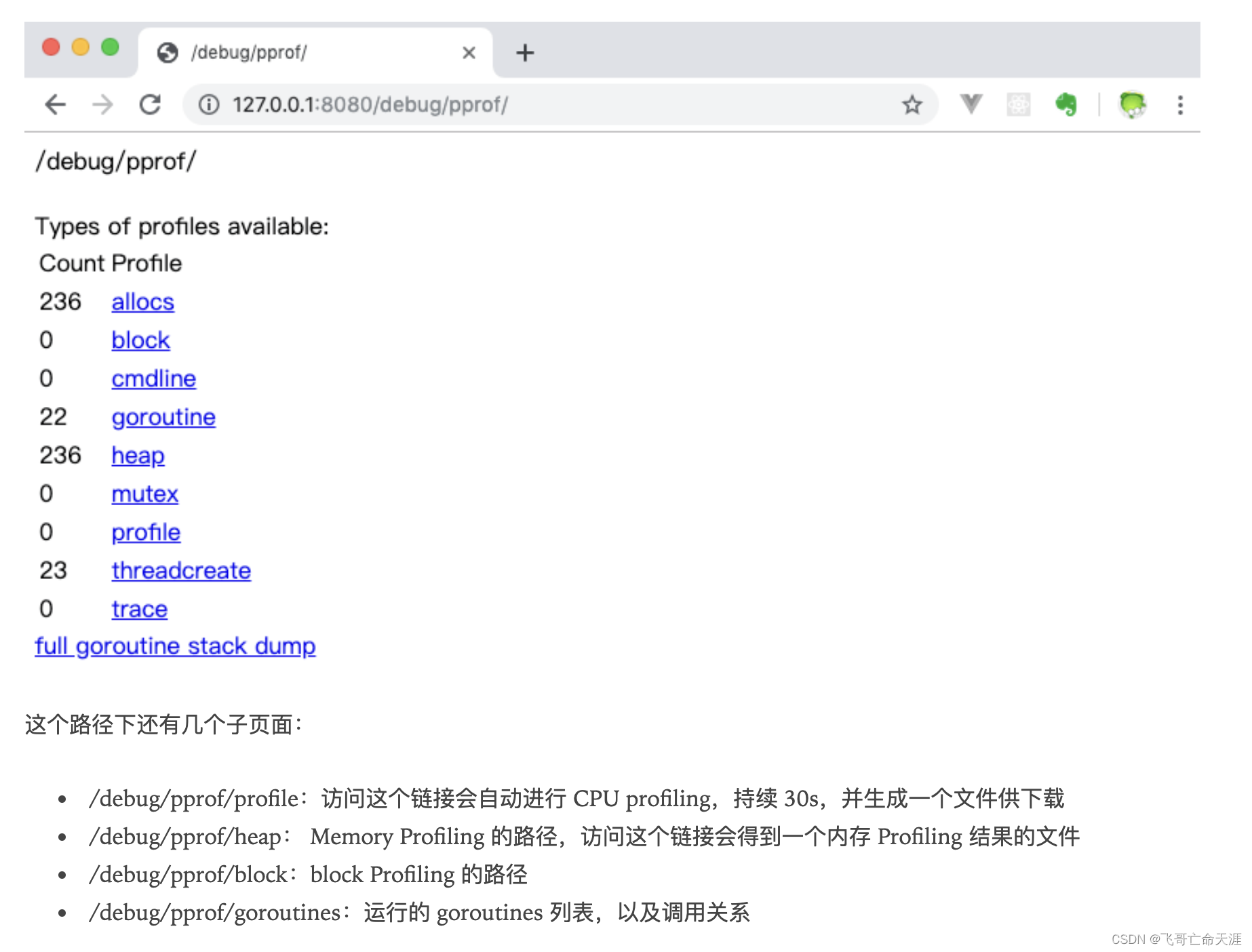This screenshot has width=1252, height=952.
Task: Open the profile CPU link
Action: coord(146,532)
